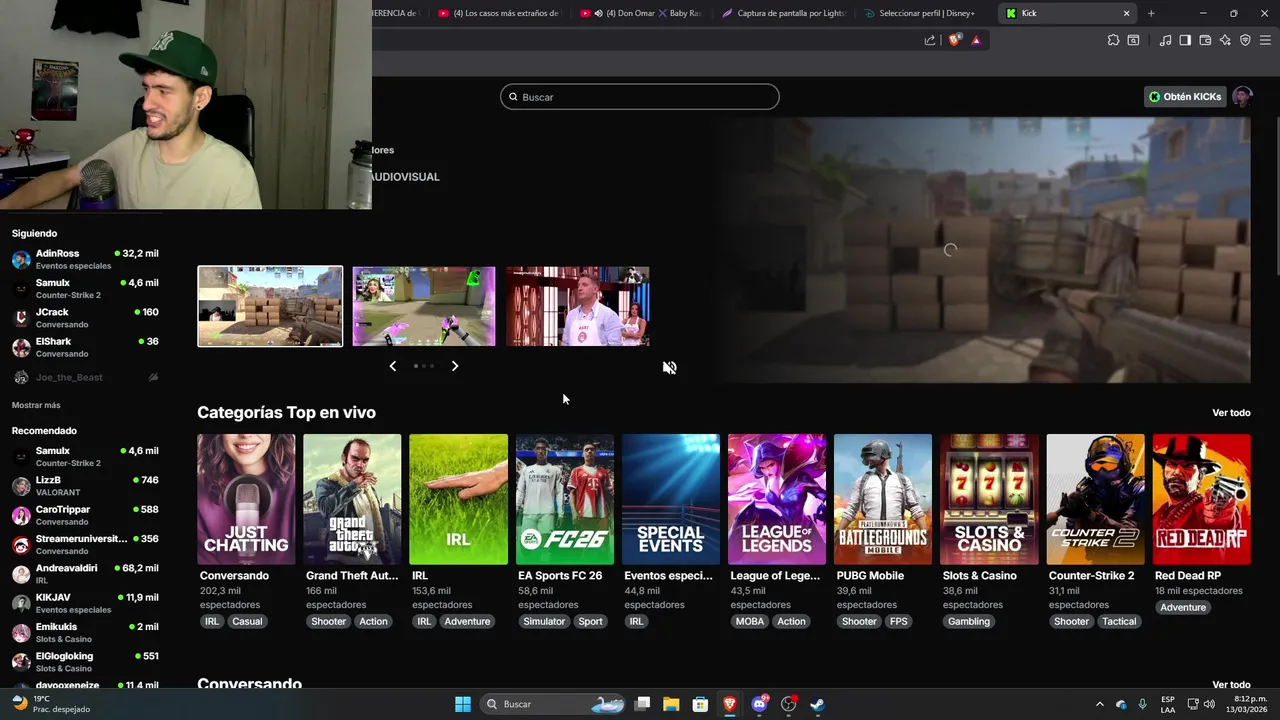The image size is (1280, 720).
Task: Open ElGlogloking recommended channel
Action: [x=85, y=661]
